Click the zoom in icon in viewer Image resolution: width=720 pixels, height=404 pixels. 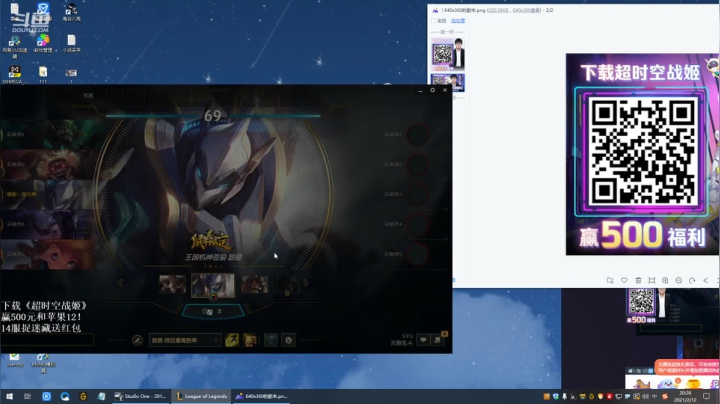[665, 281]
